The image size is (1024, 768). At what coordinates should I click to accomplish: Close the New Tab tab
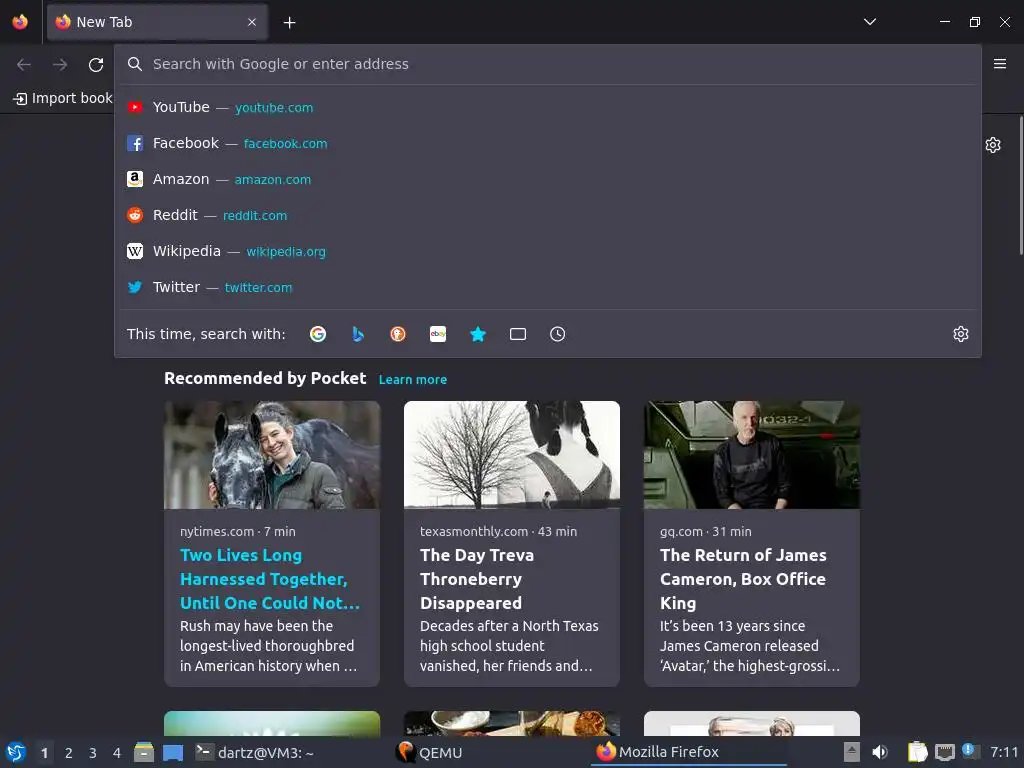[x=252, y=22]
